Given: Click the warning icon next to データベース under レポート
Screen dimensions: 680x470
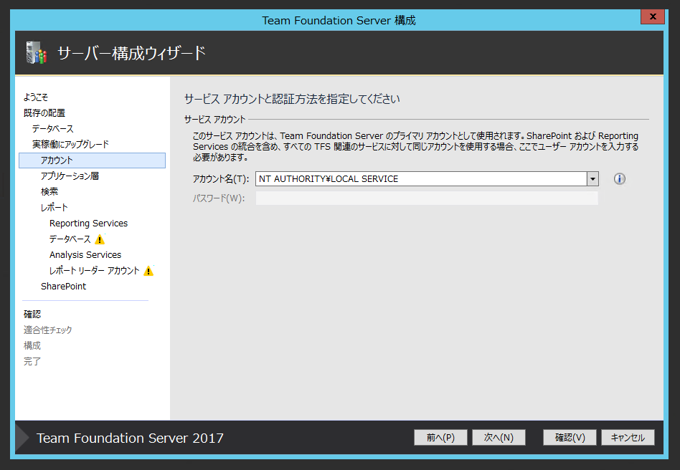Looking at the screenshot, I should 100,239.
